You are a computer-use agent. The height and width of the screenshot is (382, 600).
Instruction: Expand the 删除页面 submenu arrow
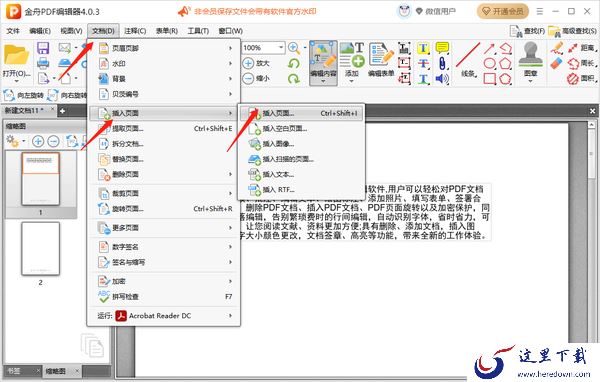[230, 175]
